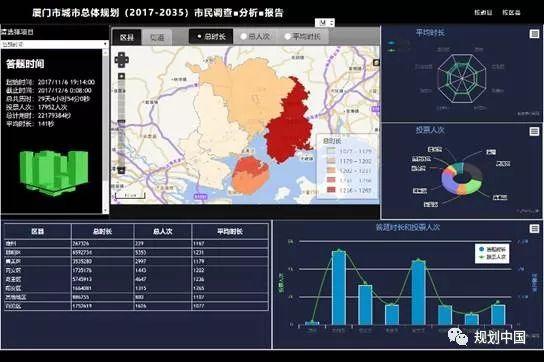Click the map zoom-out button below the zoom bar

pyautogui.click(x=121, y=170)
